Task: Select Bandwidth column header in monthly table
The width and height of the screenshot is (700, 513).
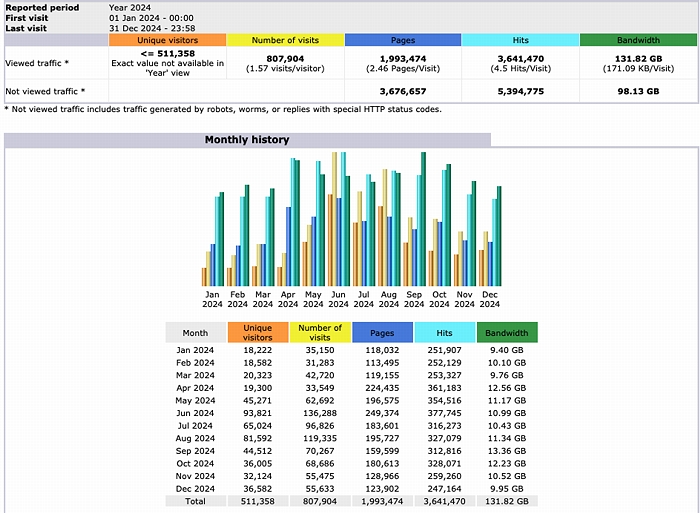Action: 508,333
